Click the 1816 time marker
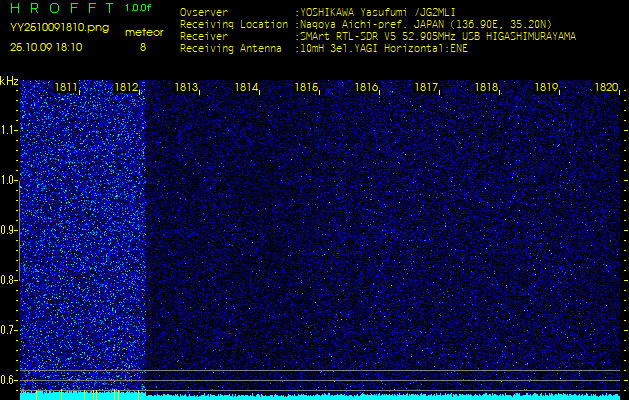 click(x=366, y=87)
